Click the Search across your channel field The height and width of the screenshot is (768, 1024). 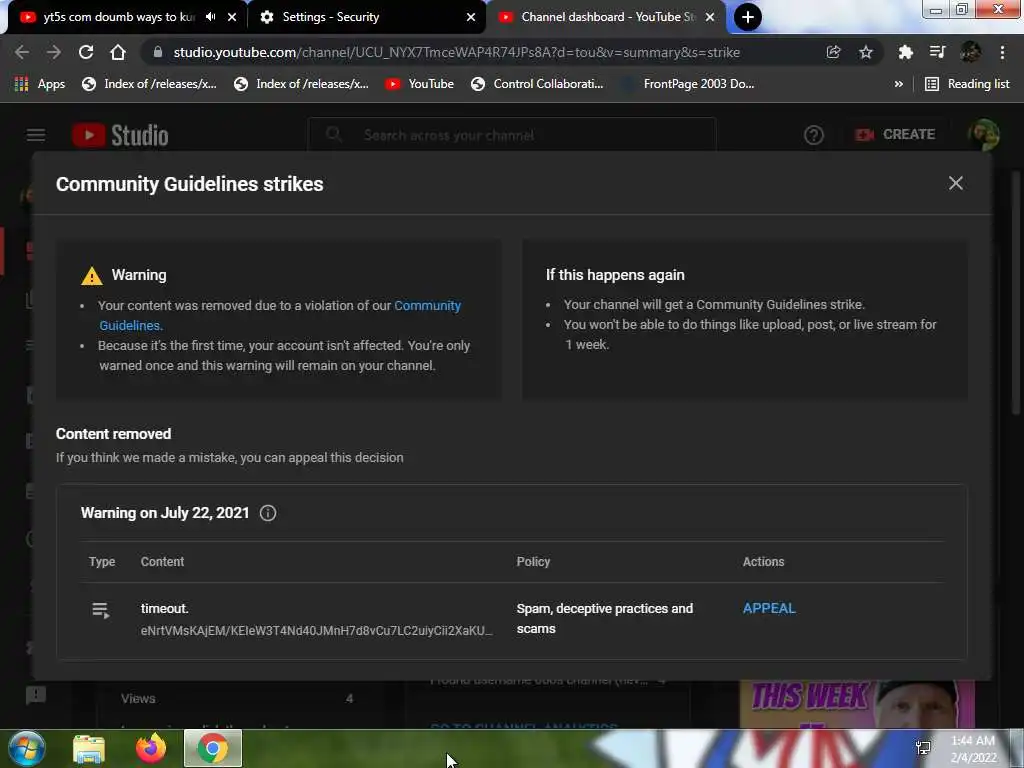(x=512, y=135)
